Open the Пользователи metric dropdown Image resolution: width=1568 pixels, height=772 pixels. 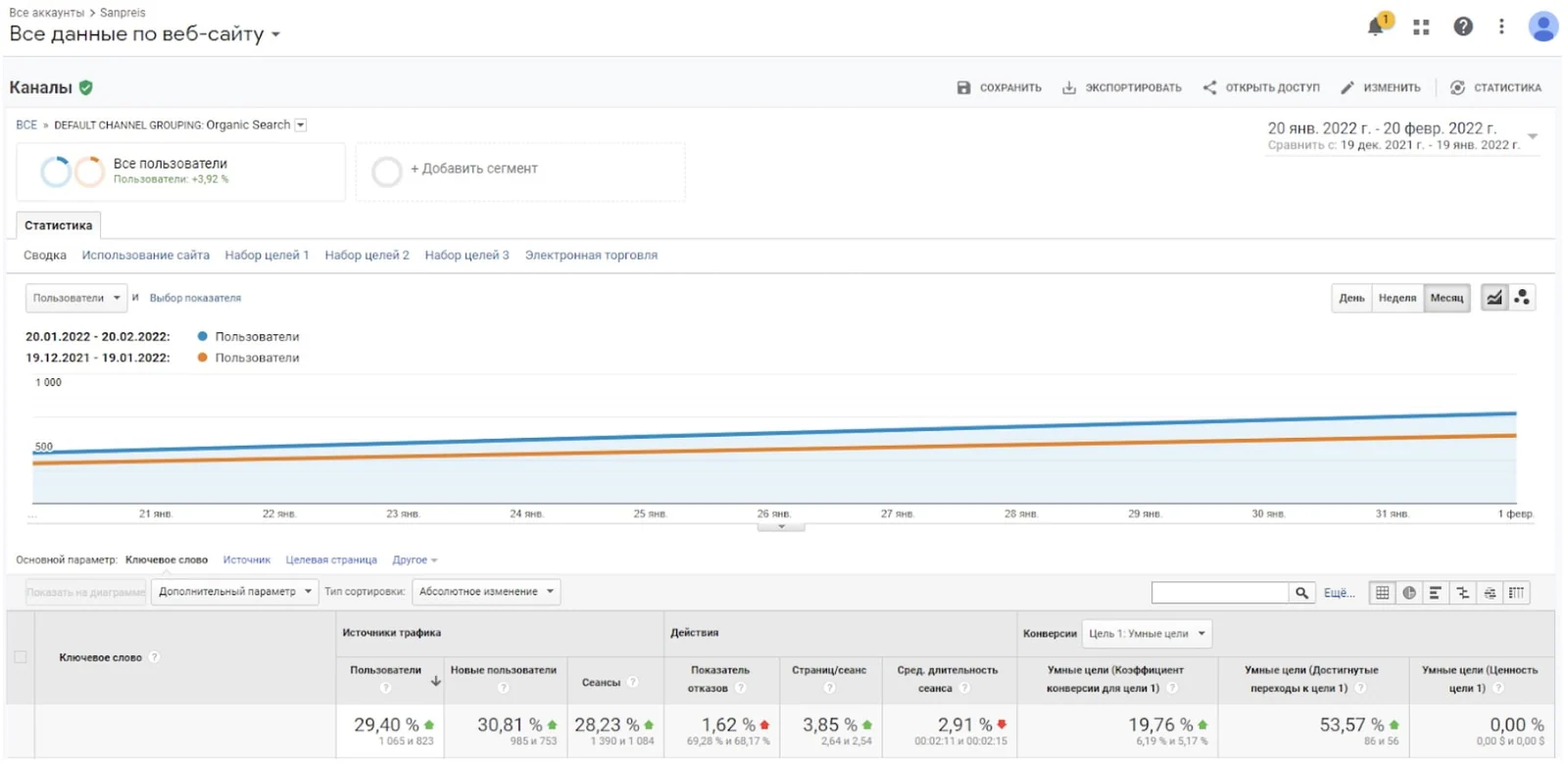[x=75, y=298]
